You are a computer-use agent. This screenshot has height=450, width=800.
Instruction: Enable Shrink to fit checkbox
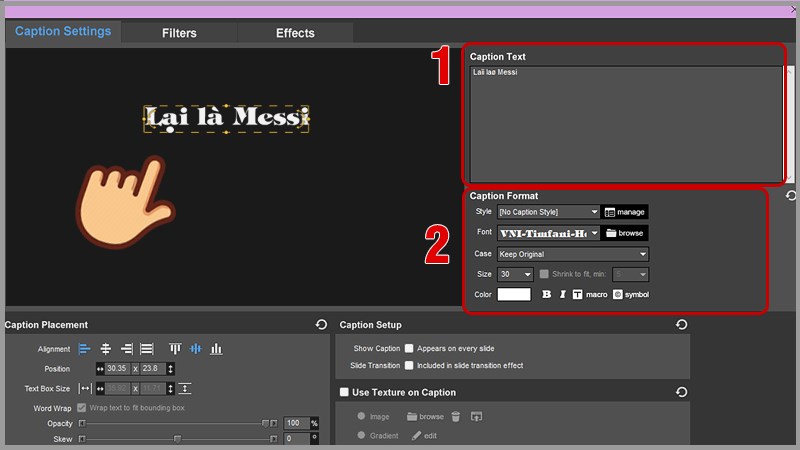point(544,274)
